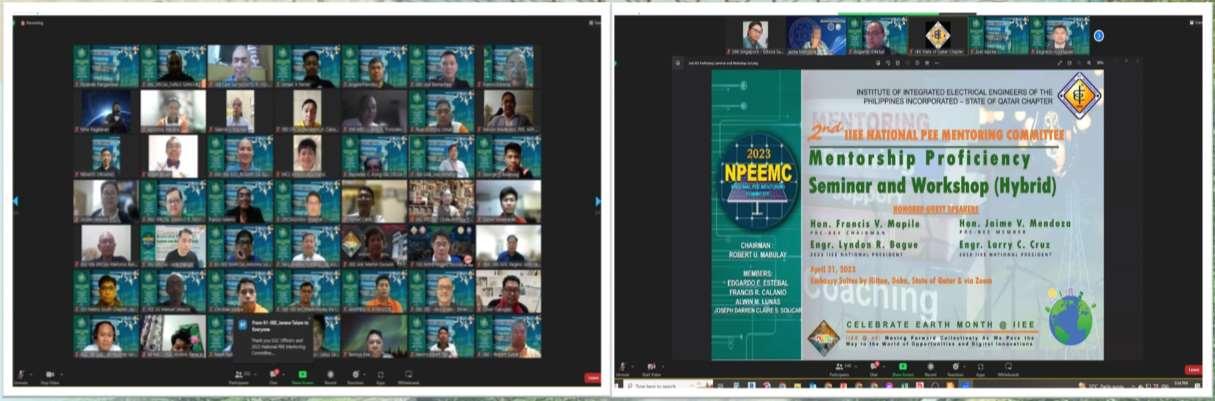
Task: Open Chat in the left Zoom window
Action: click(273, 376)
